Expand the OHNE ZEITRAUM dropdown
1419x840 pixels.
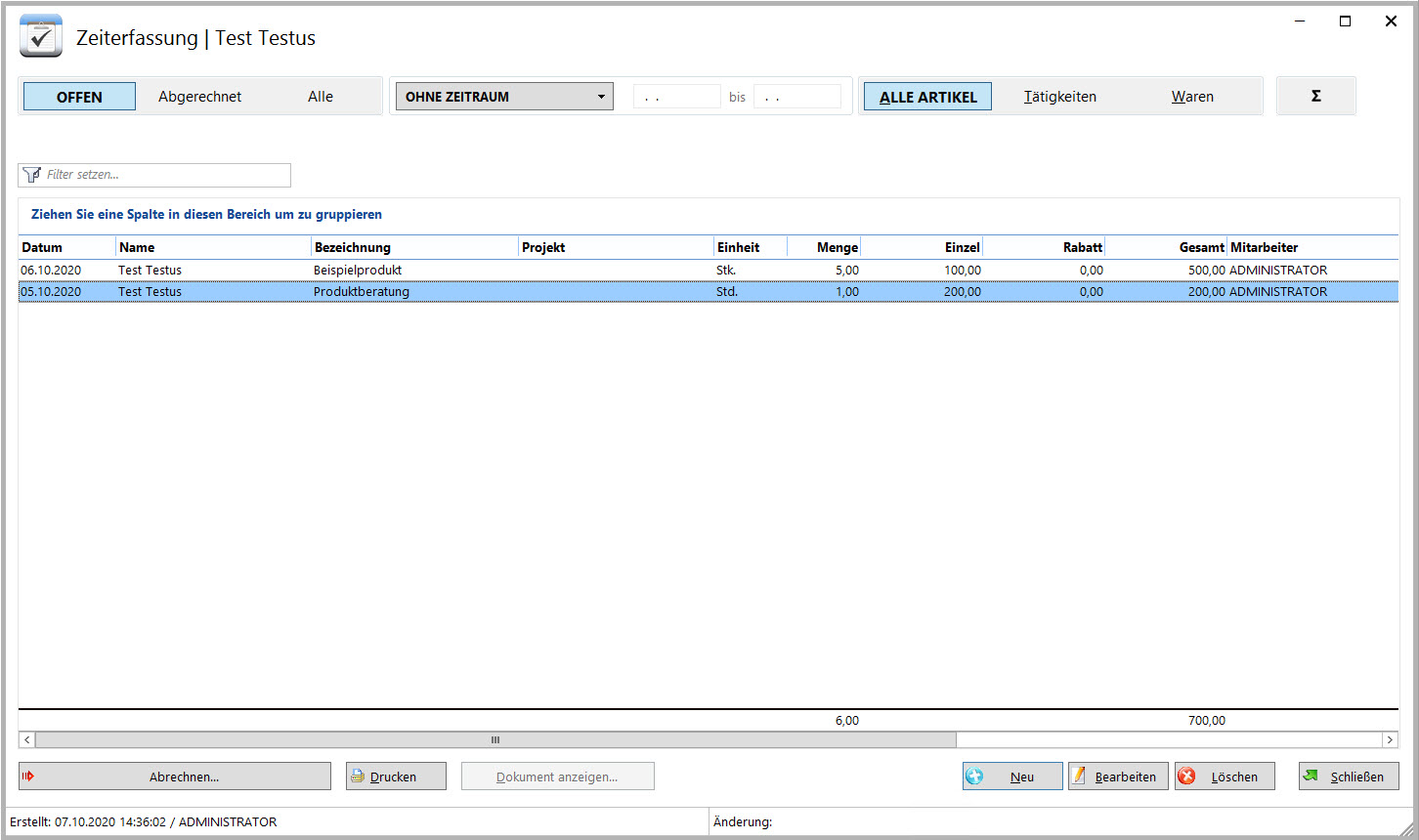(601, 97)
